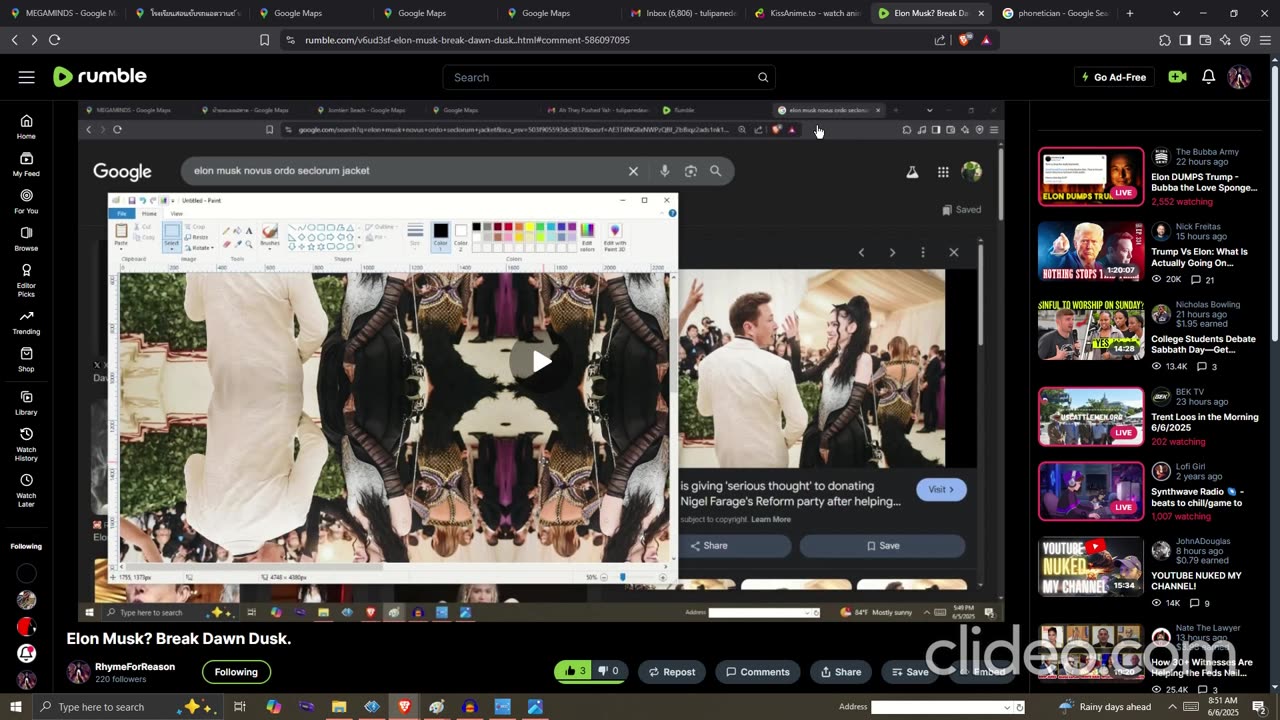Click the taskbar Address input field
This screenshot has width=1280, height=720.
tap(937, 707)
